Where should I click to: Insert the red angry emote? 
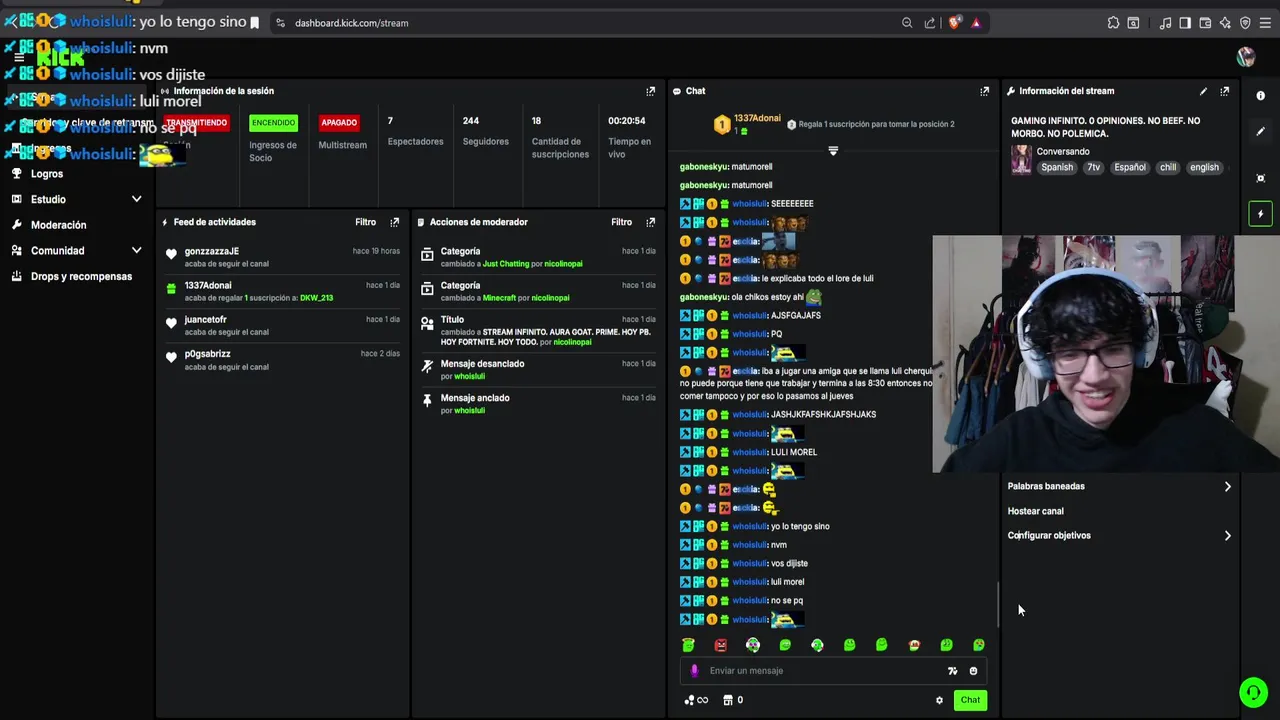720,645
